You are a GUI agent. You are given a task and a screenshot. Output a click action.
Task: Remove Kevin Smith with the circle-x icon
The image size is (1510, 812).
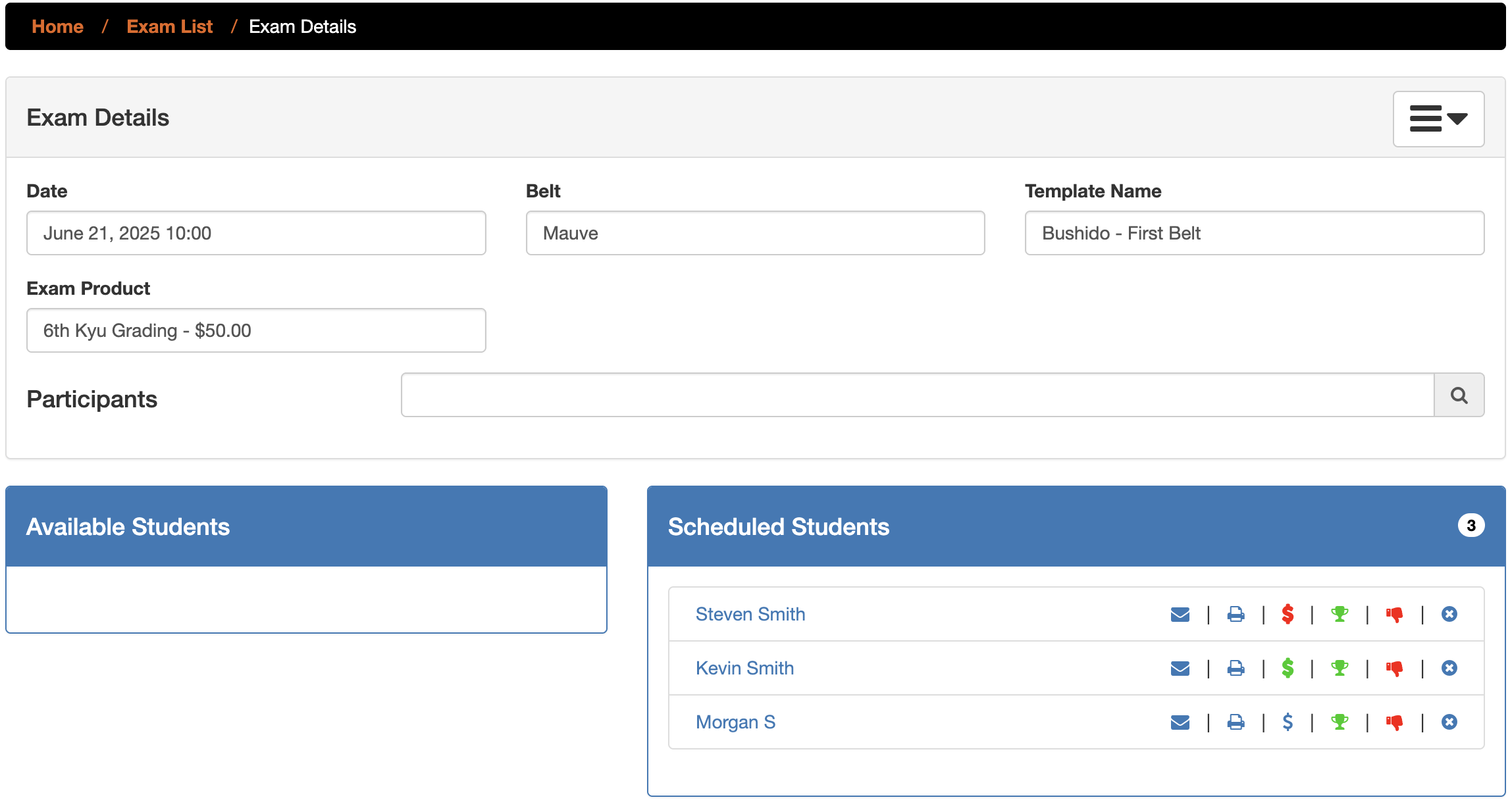coord(1449,669)
